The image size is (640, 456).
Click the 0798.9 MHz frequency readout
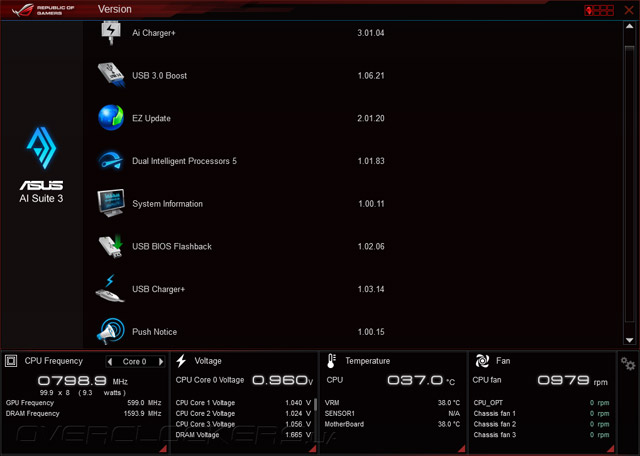tap(83, 381)
